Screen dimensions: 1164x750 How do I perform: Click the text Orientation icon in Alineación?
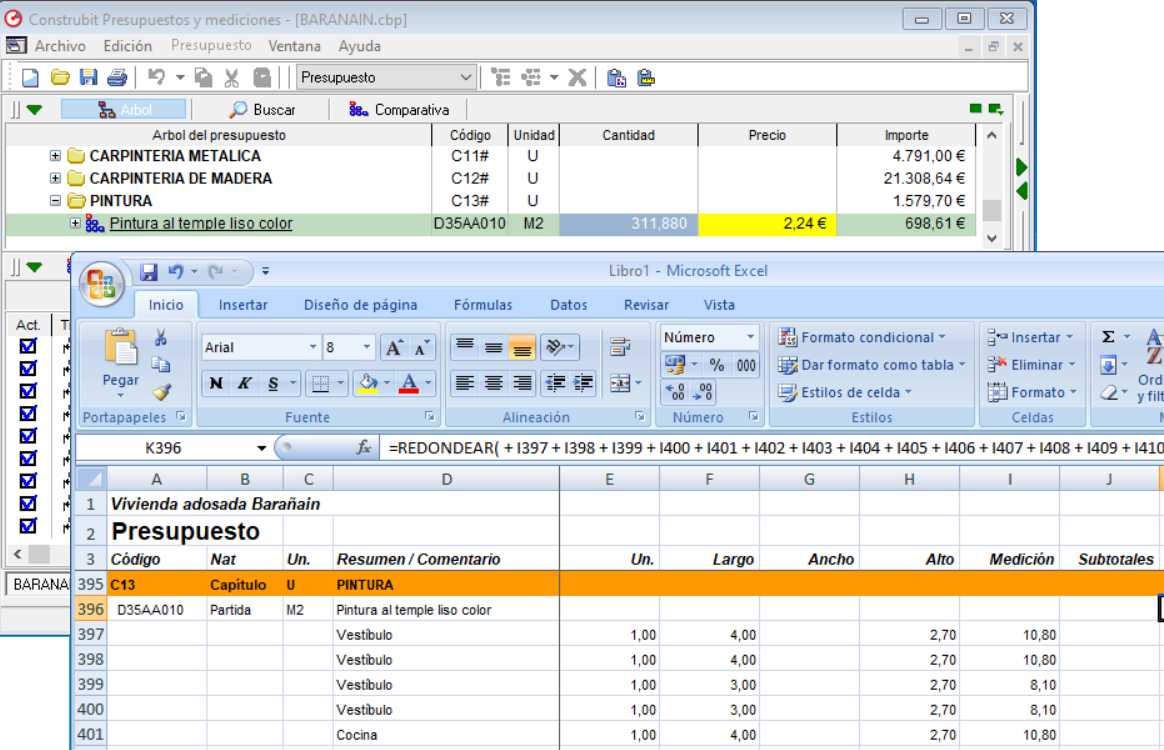[x=558, y=347]
